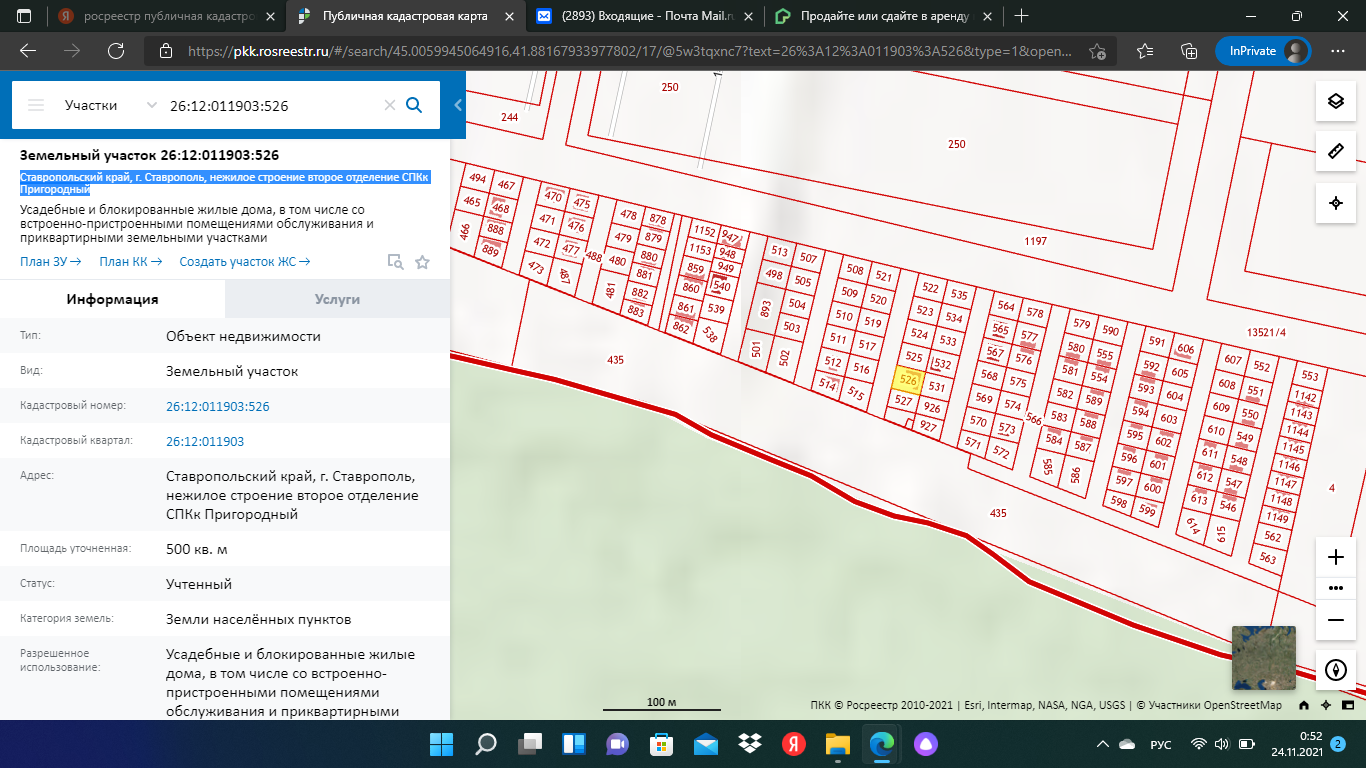Switch to Продайте или сдайте browser tab
This screenshot has height=768, width=1366.
click(x=883, y=16)
